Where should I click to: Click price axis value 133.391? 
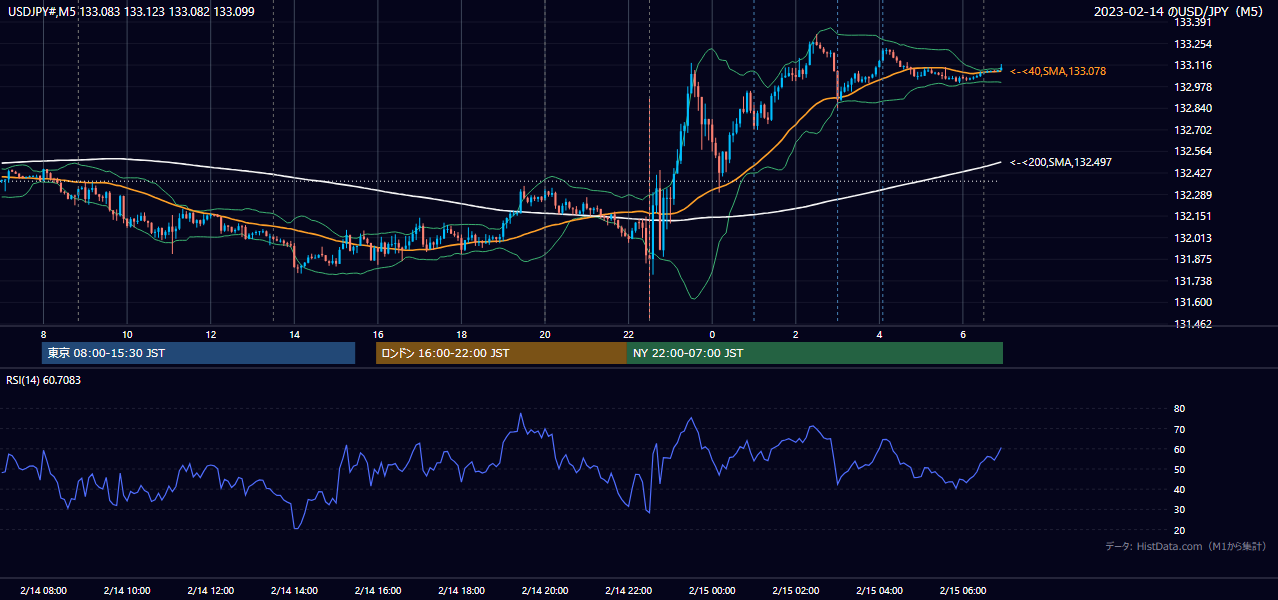pyautogui.click(x=1193, y=22)
